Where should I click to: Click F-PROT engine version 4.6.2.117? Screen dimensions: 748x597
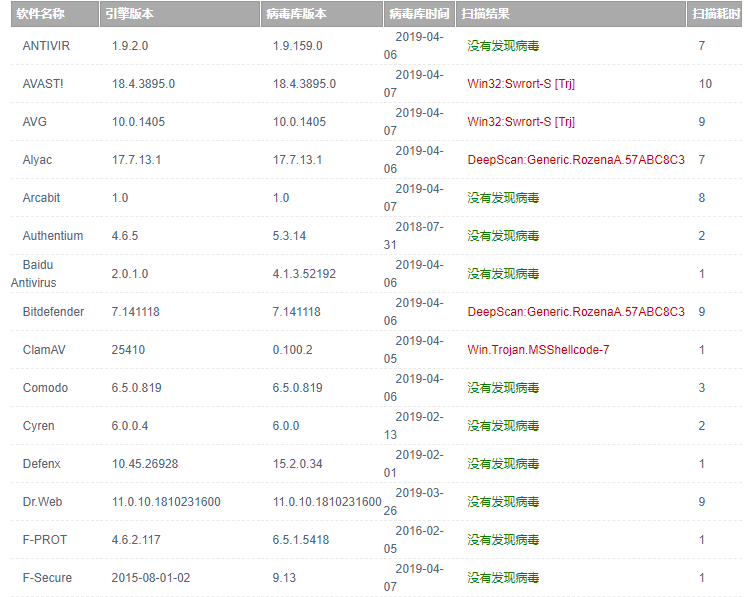tap(136, 540)
